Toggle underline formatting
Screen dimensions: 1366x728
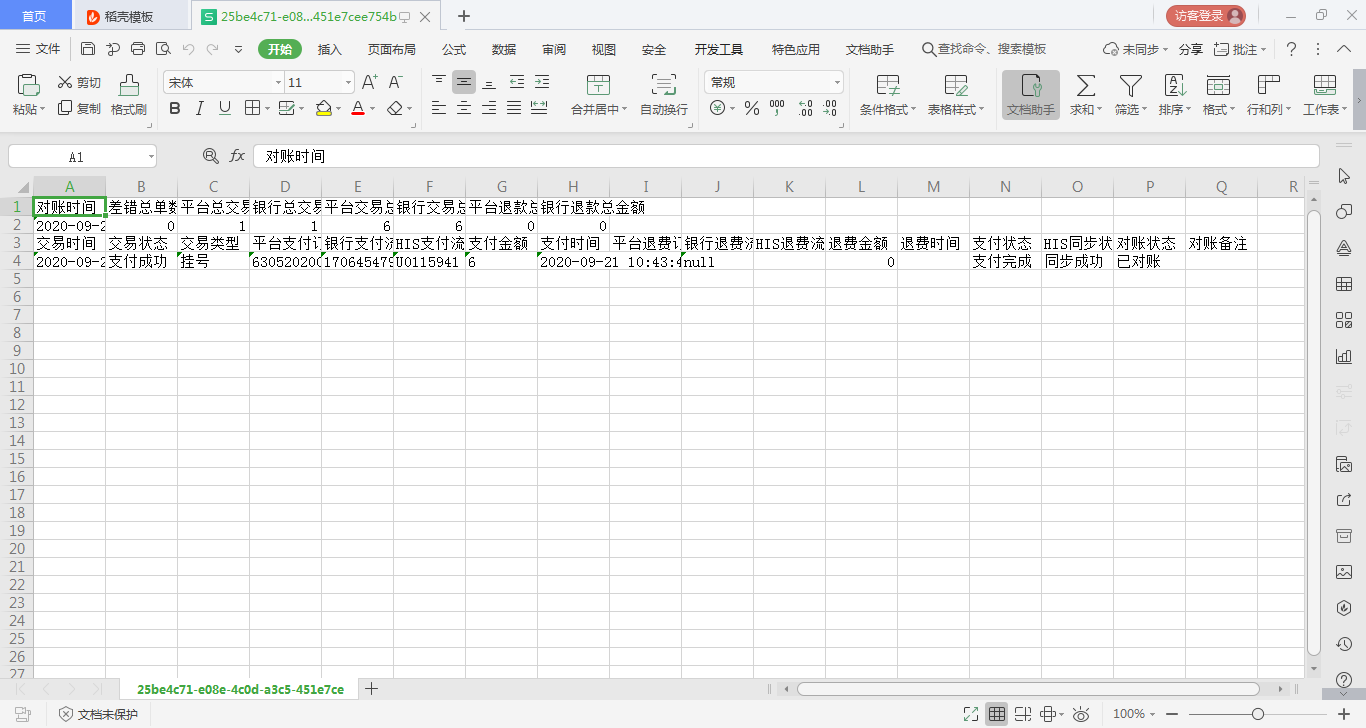tap(223, 107)
